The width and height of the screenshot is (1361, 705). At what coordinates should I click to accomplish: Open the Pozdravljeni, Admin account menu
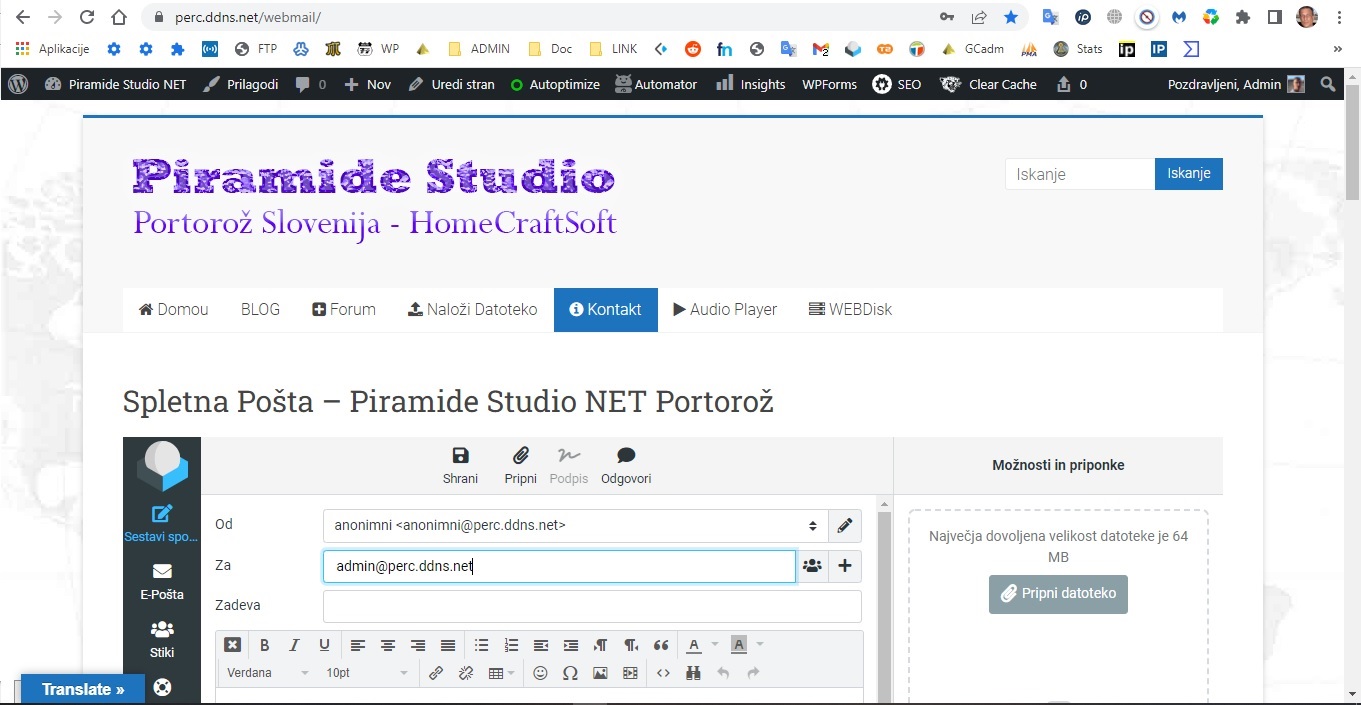1236,84
